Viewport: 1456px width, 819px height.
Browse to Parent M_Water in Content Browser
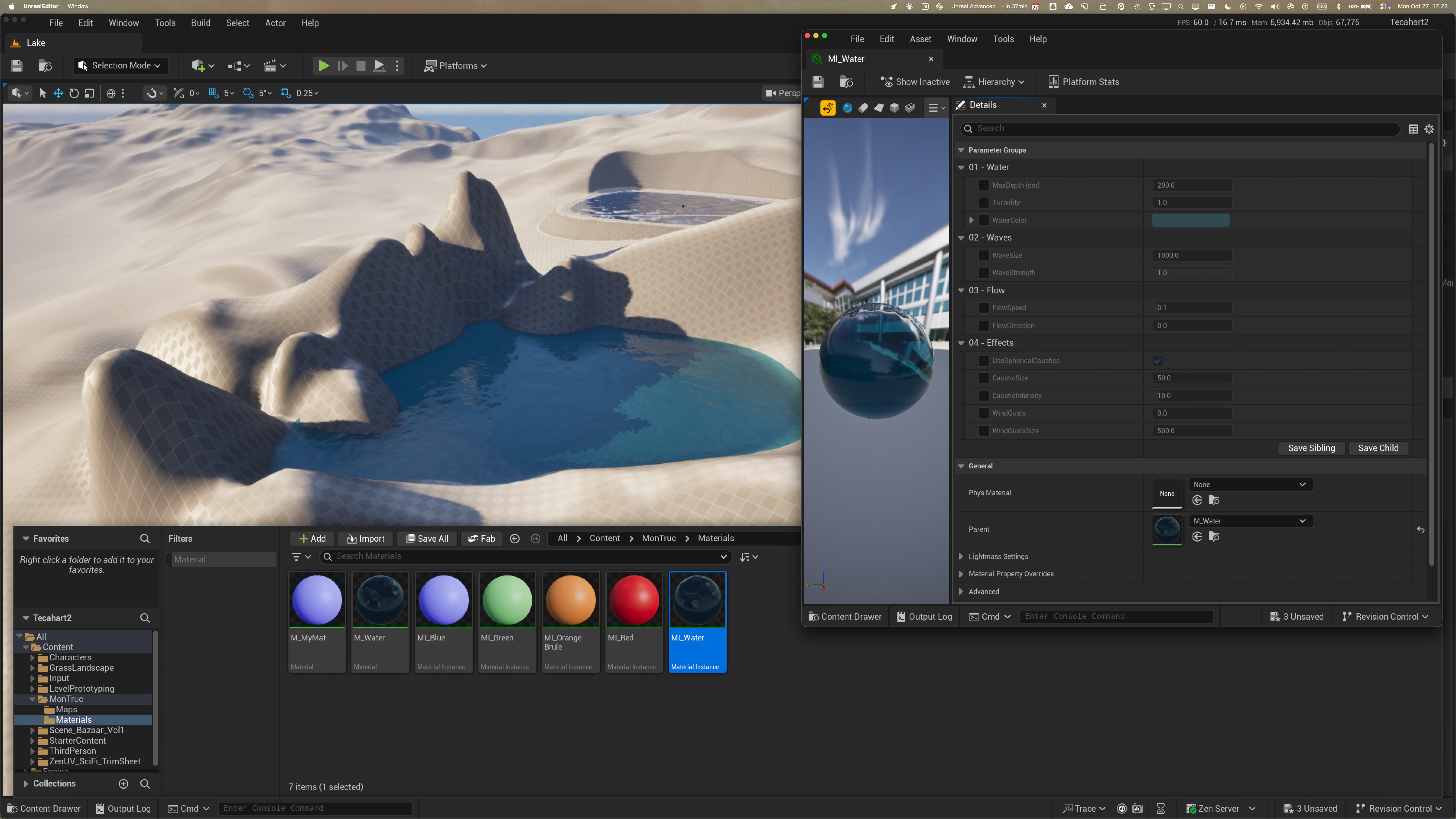[1214, 536]
